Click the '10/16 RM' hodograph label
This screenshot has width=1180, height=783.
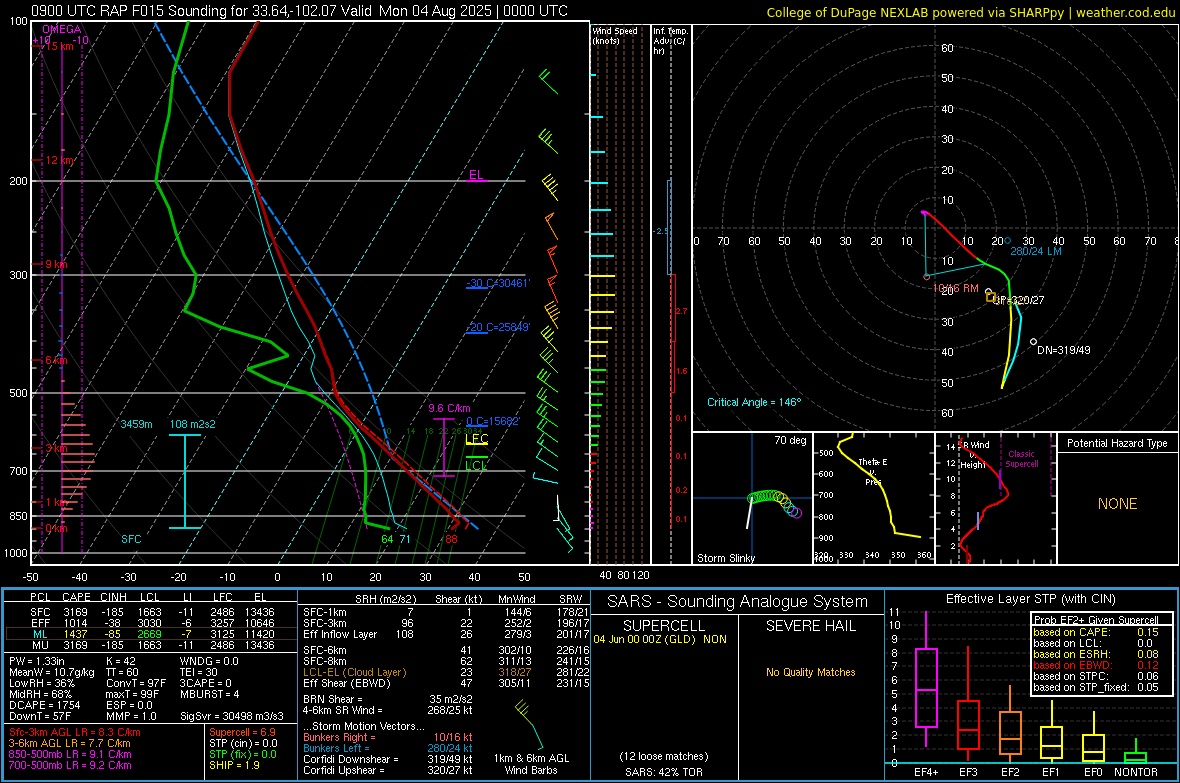(956, 288)
